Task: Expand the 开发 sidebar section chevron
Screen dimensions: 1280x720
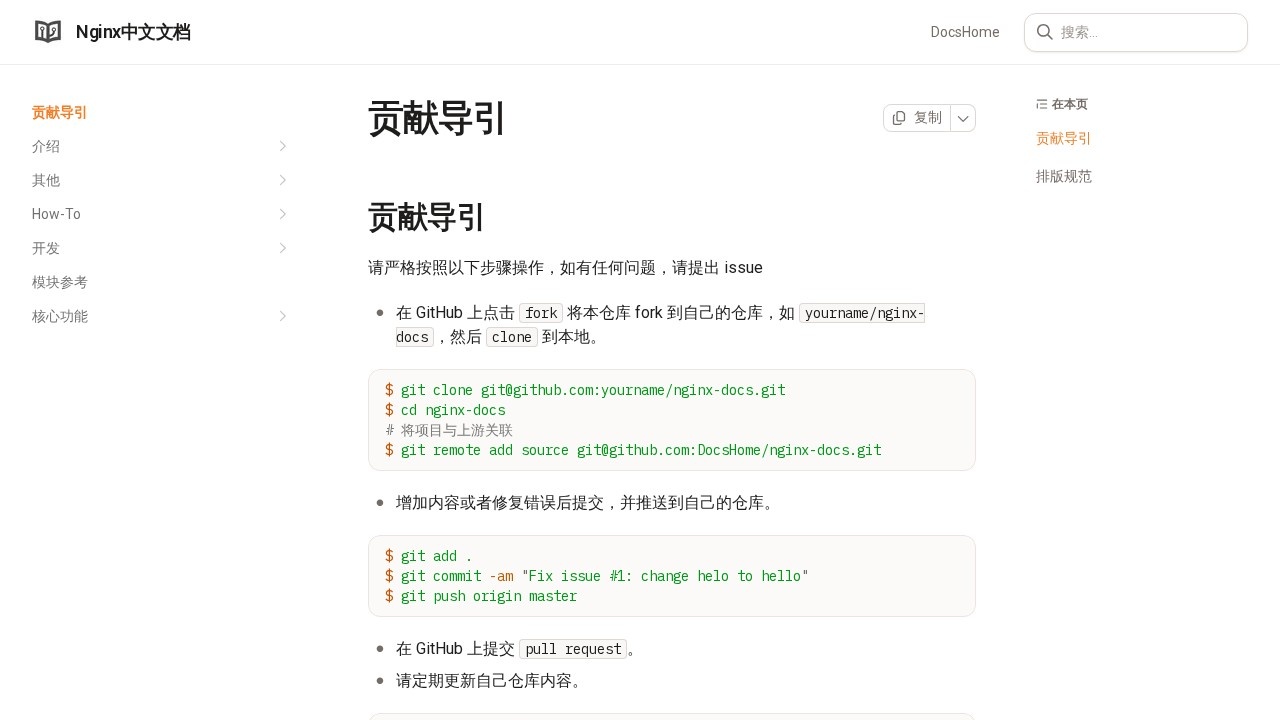Action: (x=283, y=248)
